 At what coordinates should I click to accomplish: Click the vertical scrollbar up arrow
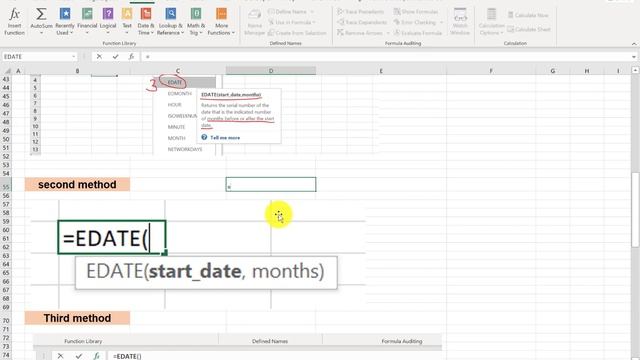[x=635, y=71]
